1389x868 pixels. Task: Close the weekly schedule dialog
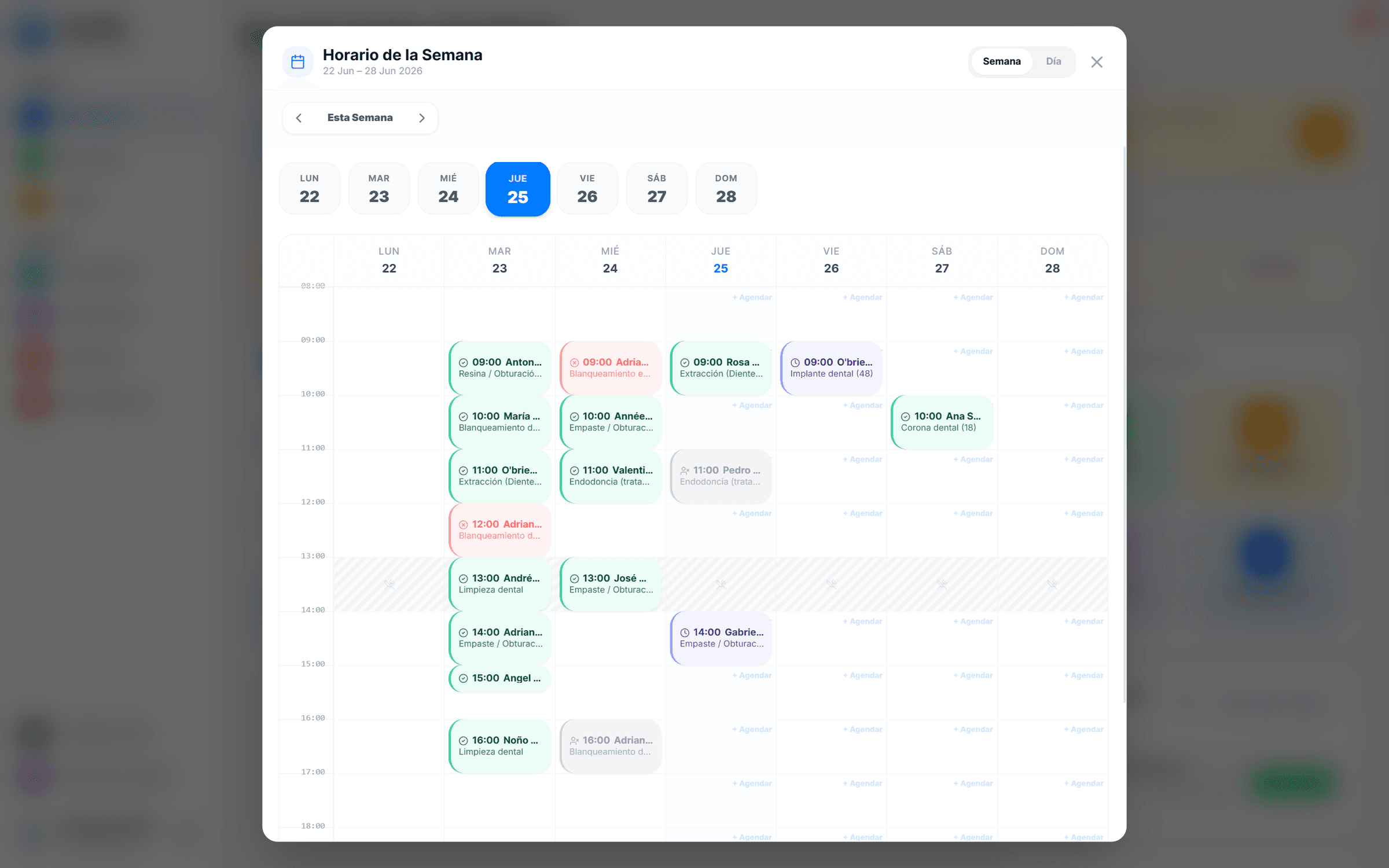[1097, 62]
